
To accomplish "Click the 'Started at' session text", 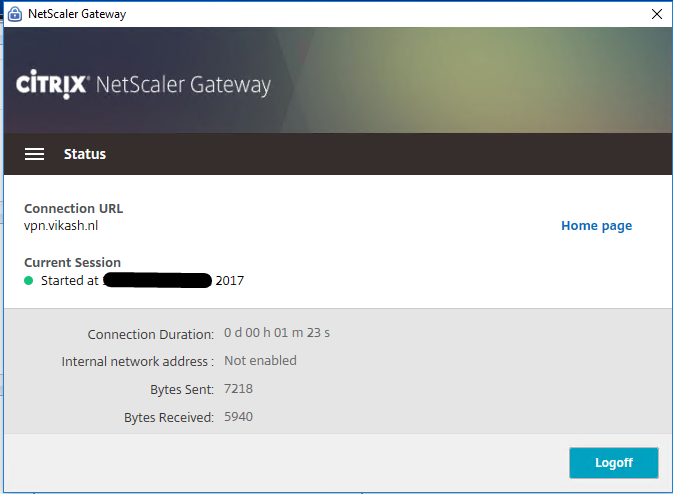I will (x=70, y=281).
